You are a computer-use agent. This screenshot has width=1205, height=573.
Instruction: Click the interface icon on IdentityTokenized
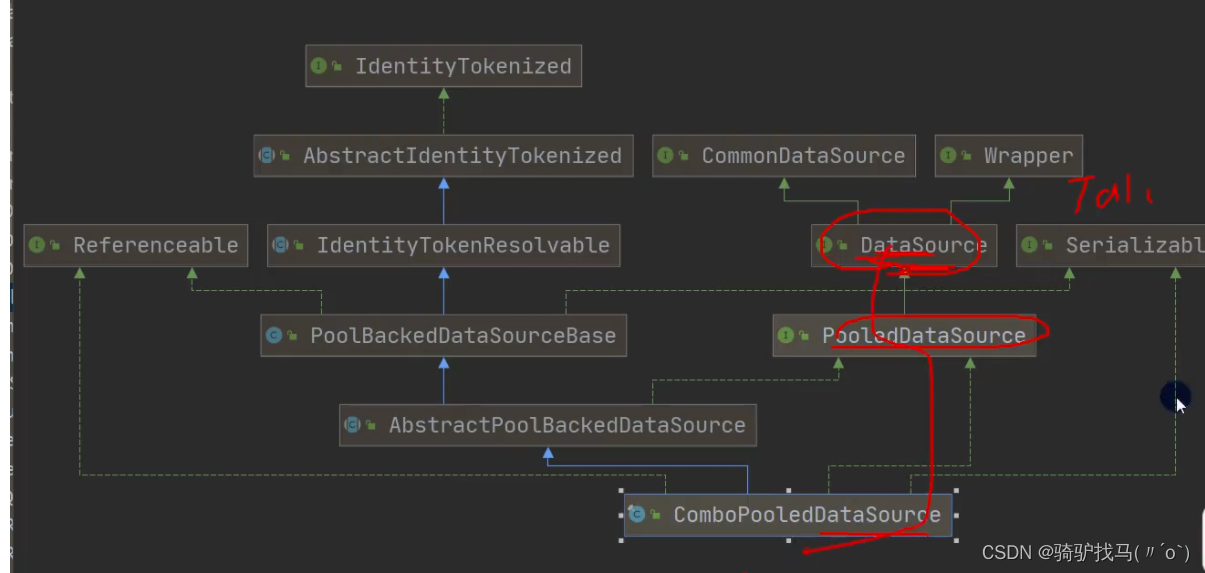pos(319,66)
